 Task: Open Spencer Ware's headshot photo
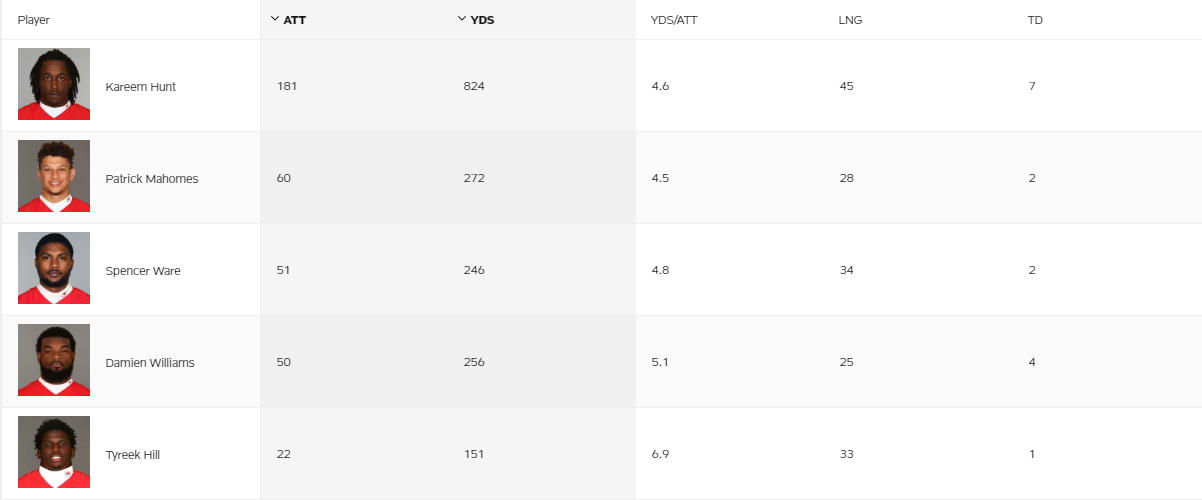click(54, 268)
